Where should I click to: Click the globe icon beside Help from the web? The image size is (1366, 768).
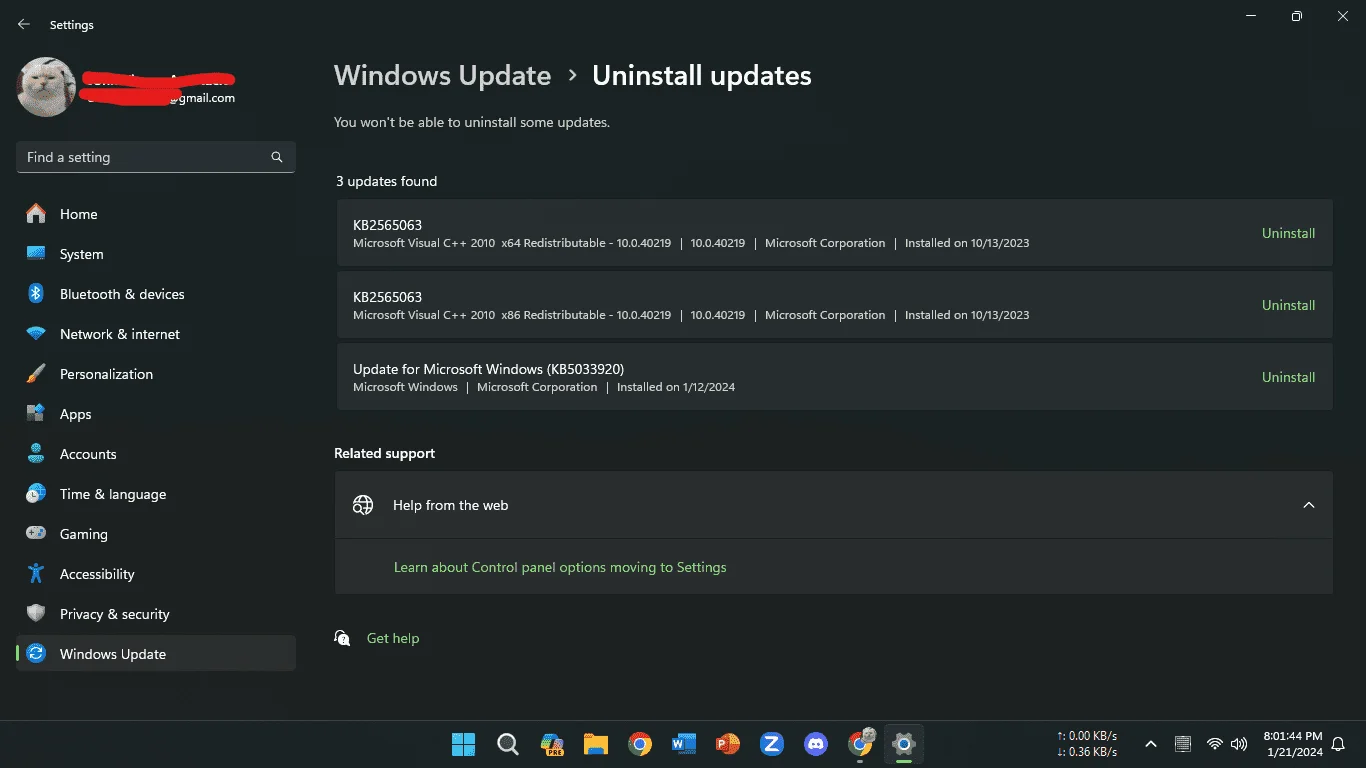click(x=363, y=505)
